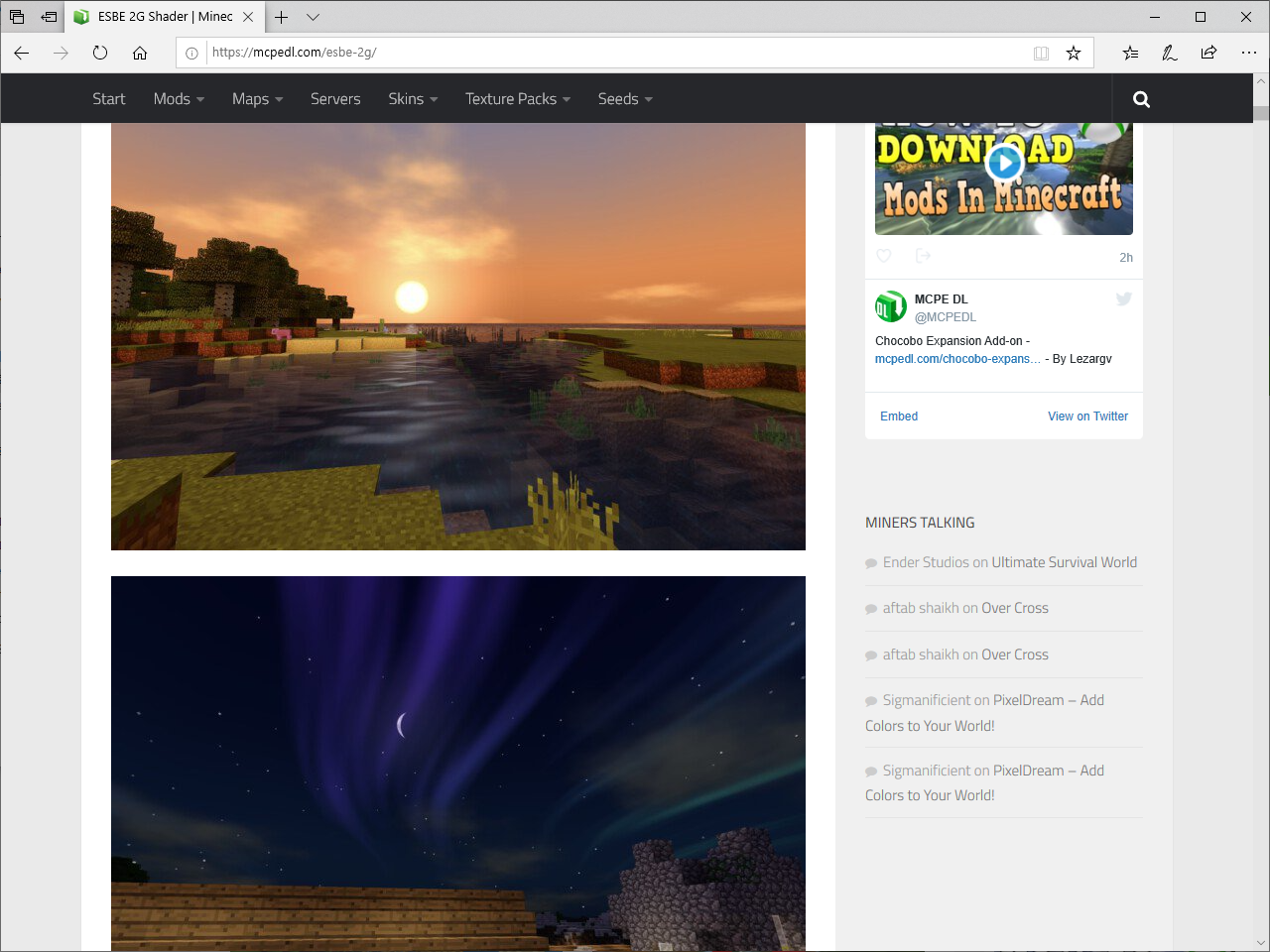Click the MINERS TALKING heading
1270x952 pixels.
pyautogui.click(x=920, y=523)
